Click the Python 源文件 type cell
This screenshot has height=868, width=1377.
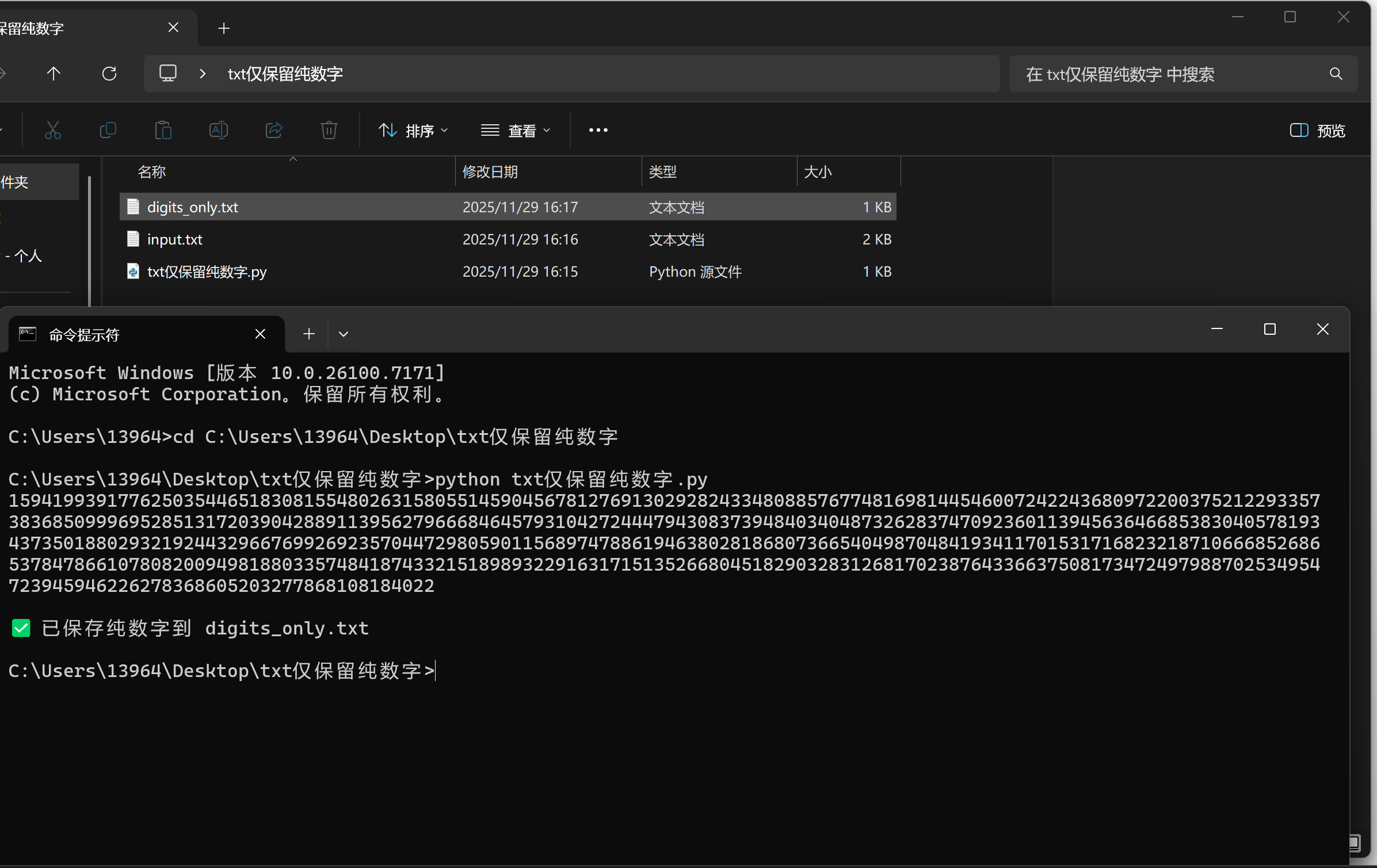695,272
